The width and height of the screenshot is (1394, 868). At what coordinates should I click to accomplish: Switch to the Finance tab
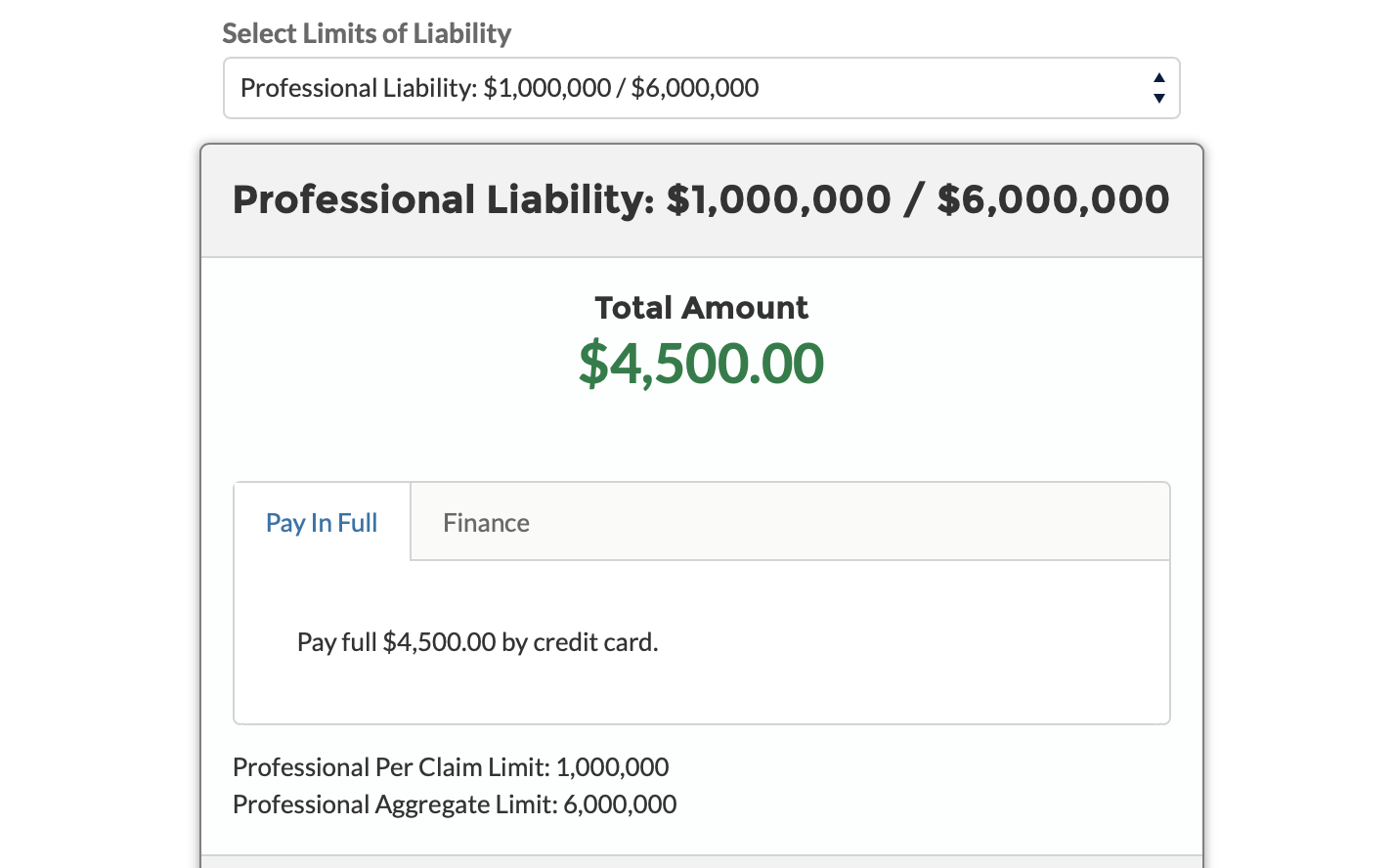tap(486, 523)
